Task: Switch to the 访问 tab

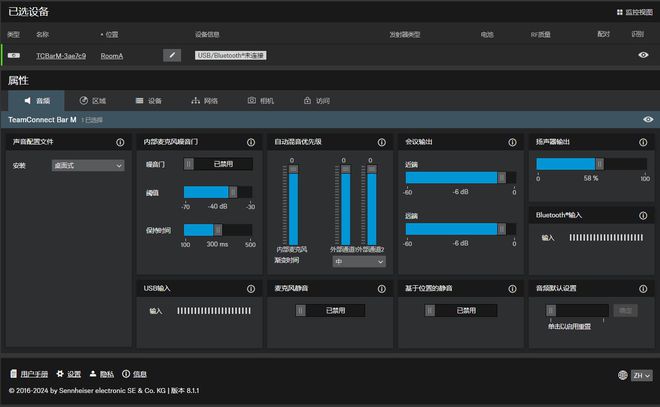Action: click(317, 101)
